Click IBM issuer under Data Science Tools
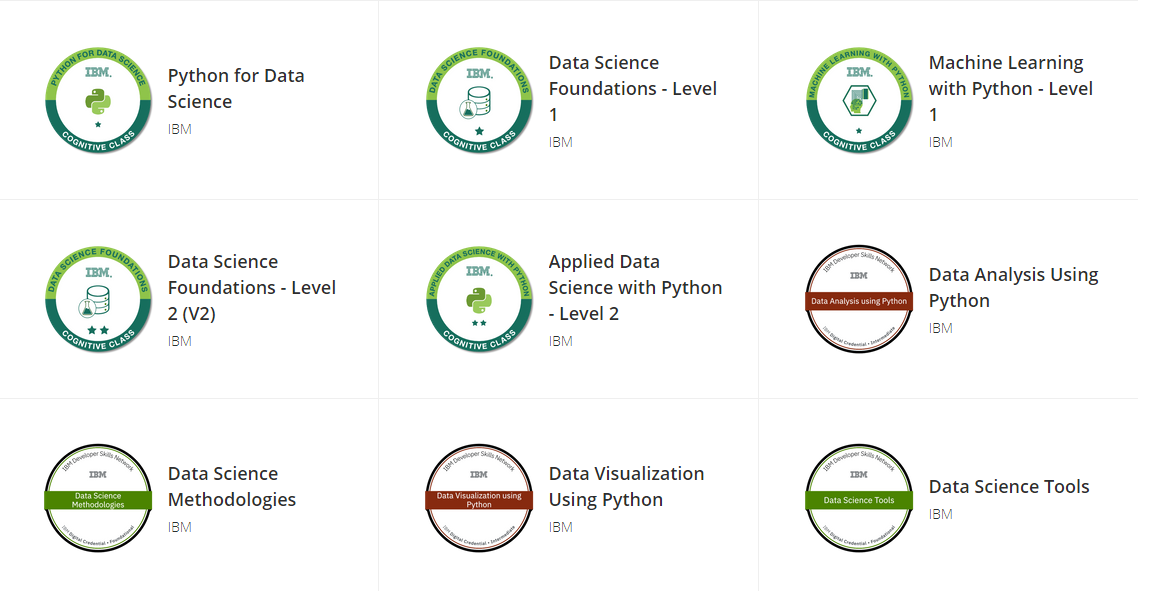The image size is (1157, 591). click(941, 514)
